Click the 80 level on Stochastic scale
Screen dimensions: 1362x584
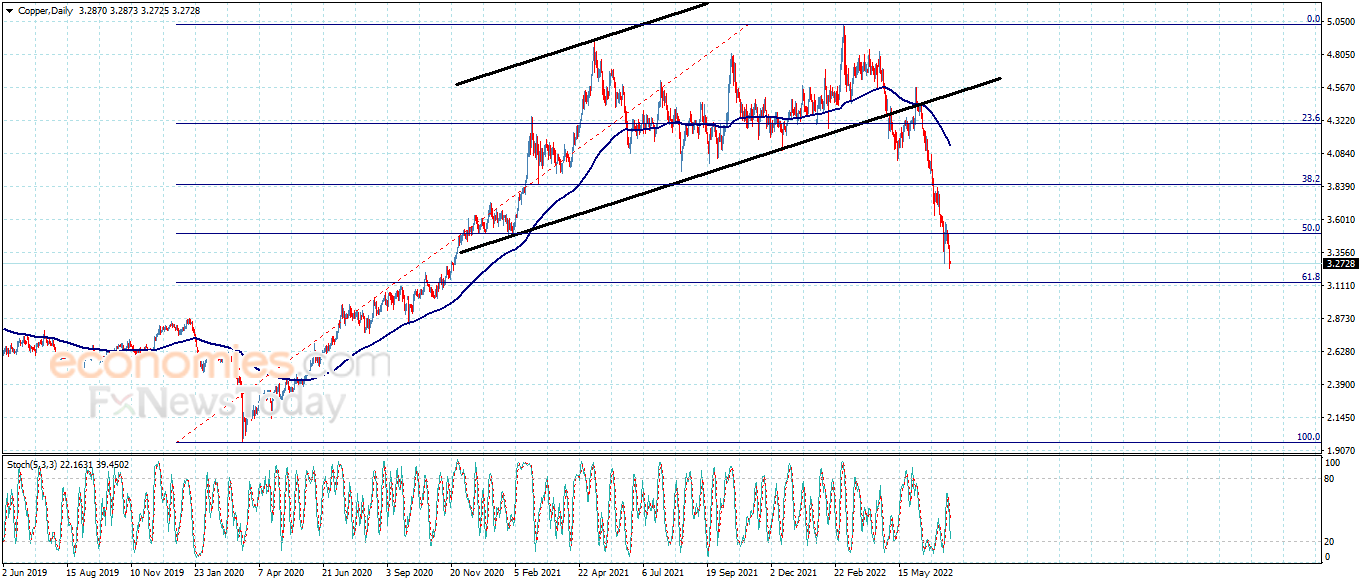point(1330,480)
